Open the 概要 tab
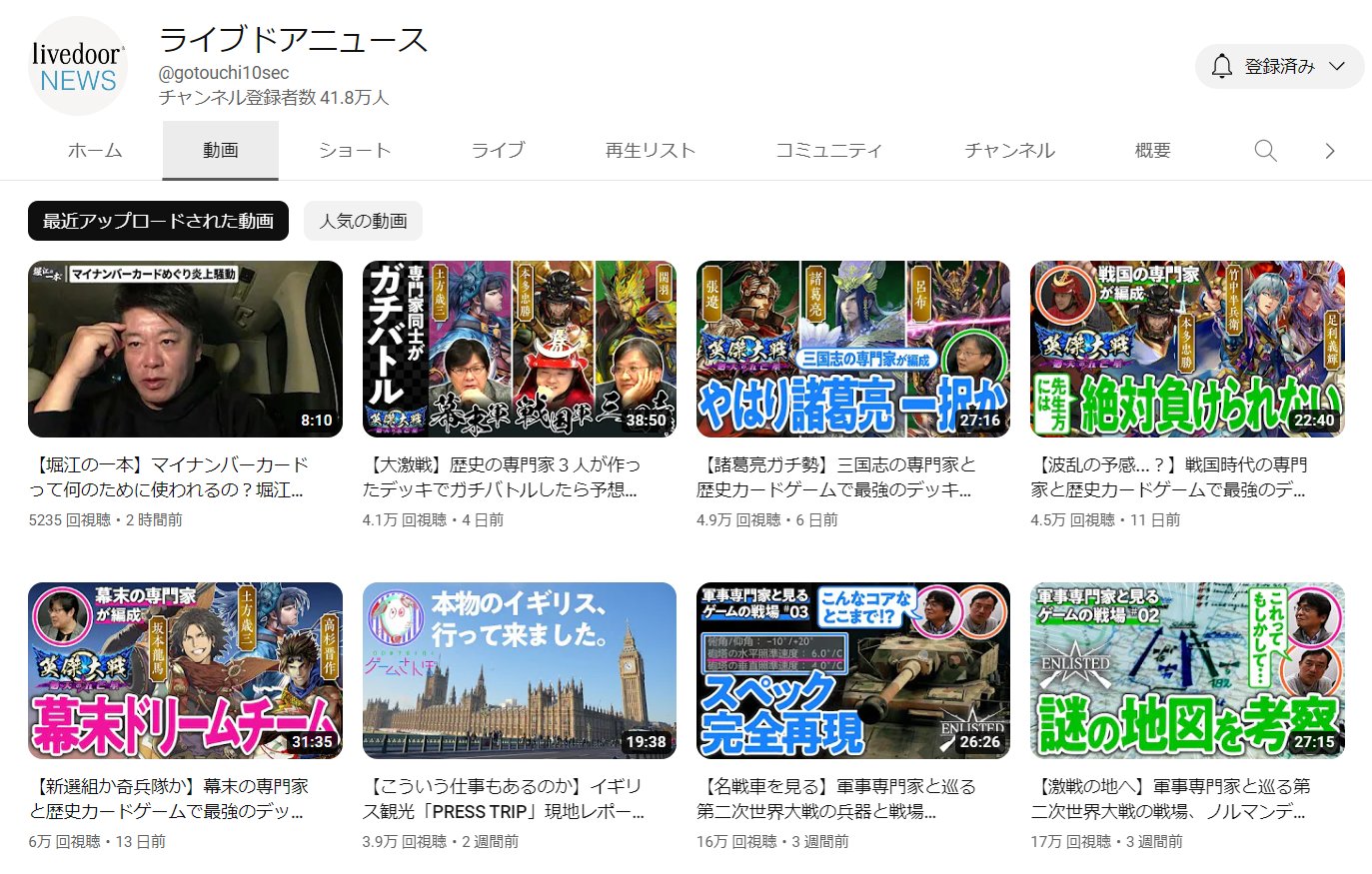Image resolution: width=1372 pixels, height=874 pixels. pos(1152,151)
